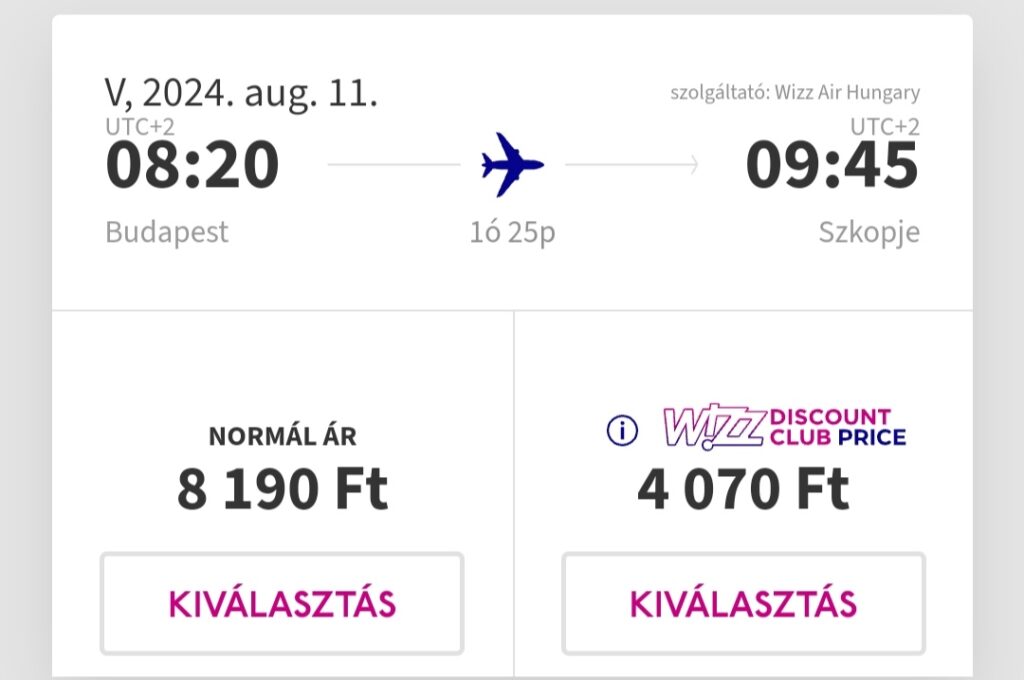Click the Wizz Discount Club info icon
This screenshot has width=1024, height=680.
[622, 431]
